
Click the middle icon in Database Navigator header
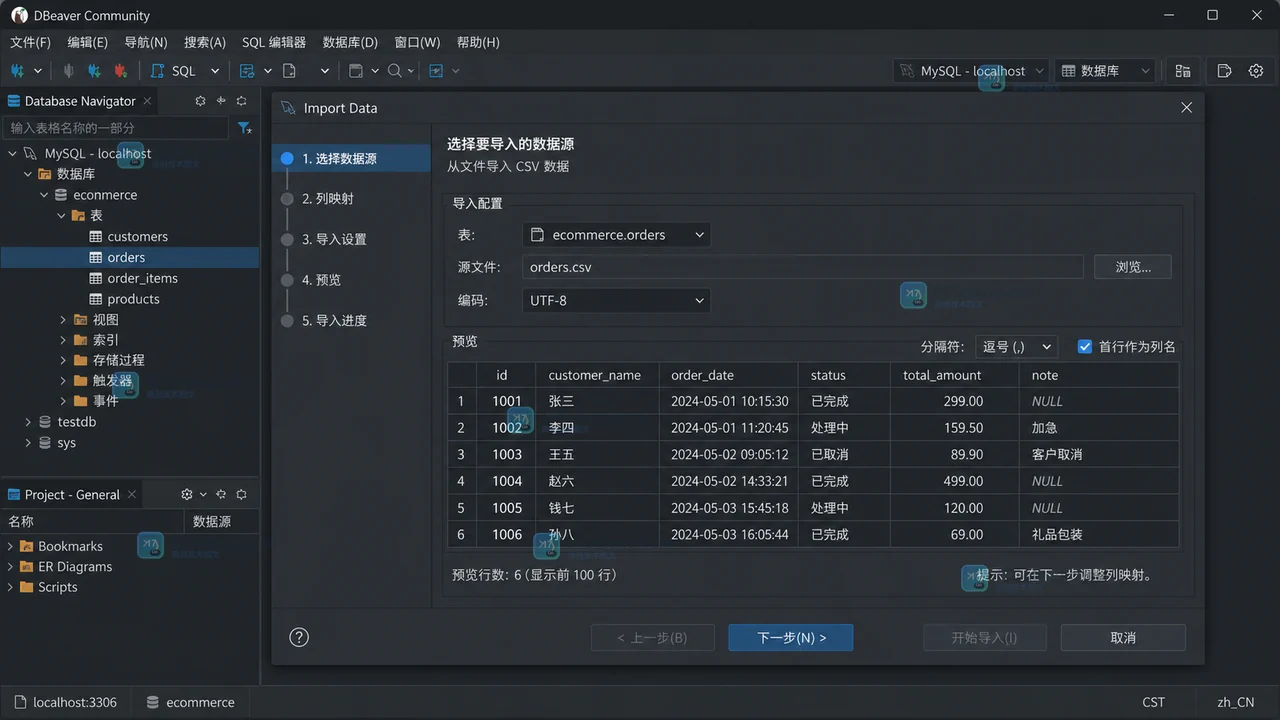click(x=221, y=101)
